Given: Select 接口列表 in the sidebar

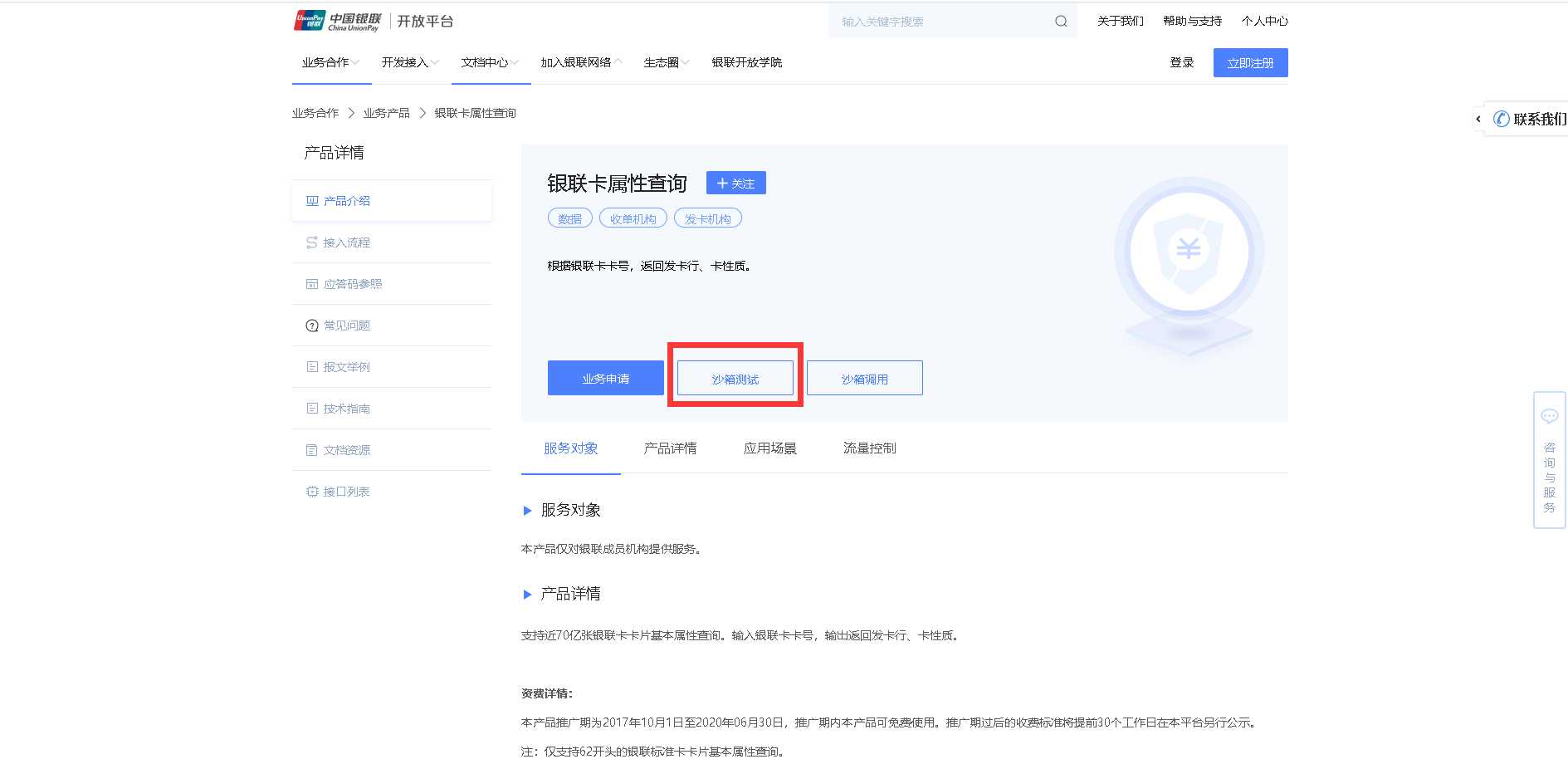Looking at the screenshot, I should point(392,492).
